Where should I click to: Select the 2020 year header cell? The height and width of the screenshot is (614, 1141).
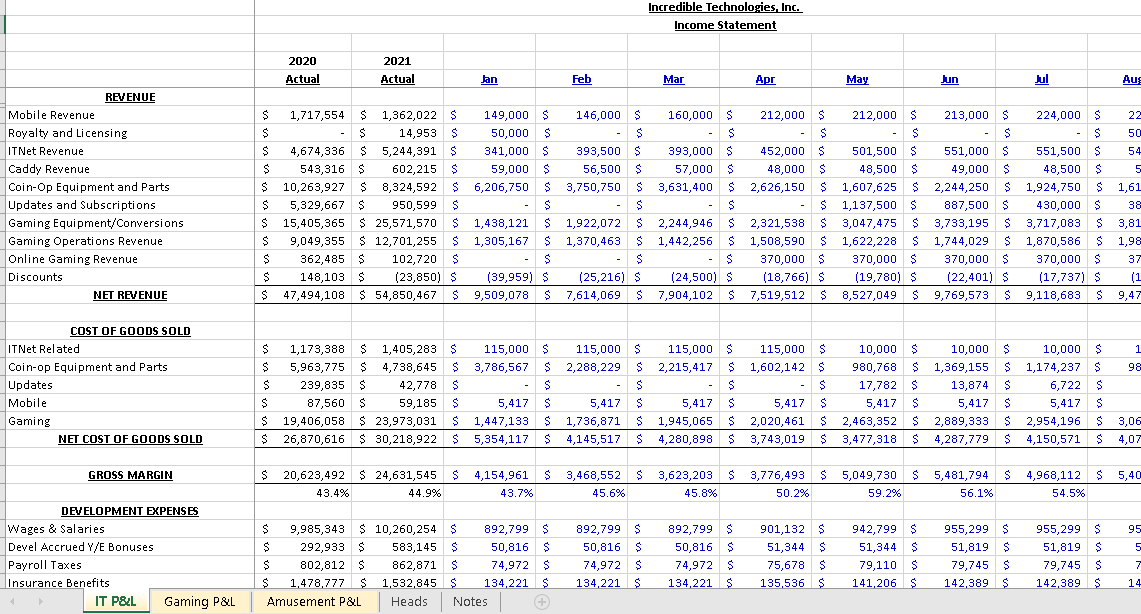[302, 61]
